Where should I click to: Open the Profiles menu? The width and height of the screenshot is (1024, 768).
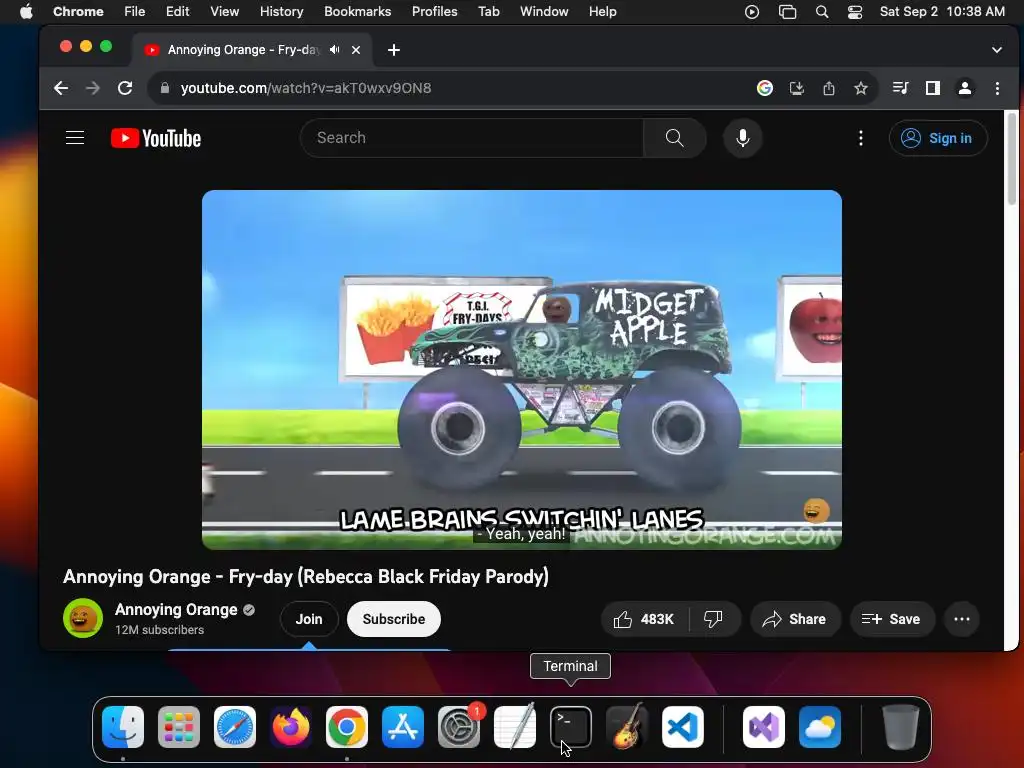click(x=434, y=11)
